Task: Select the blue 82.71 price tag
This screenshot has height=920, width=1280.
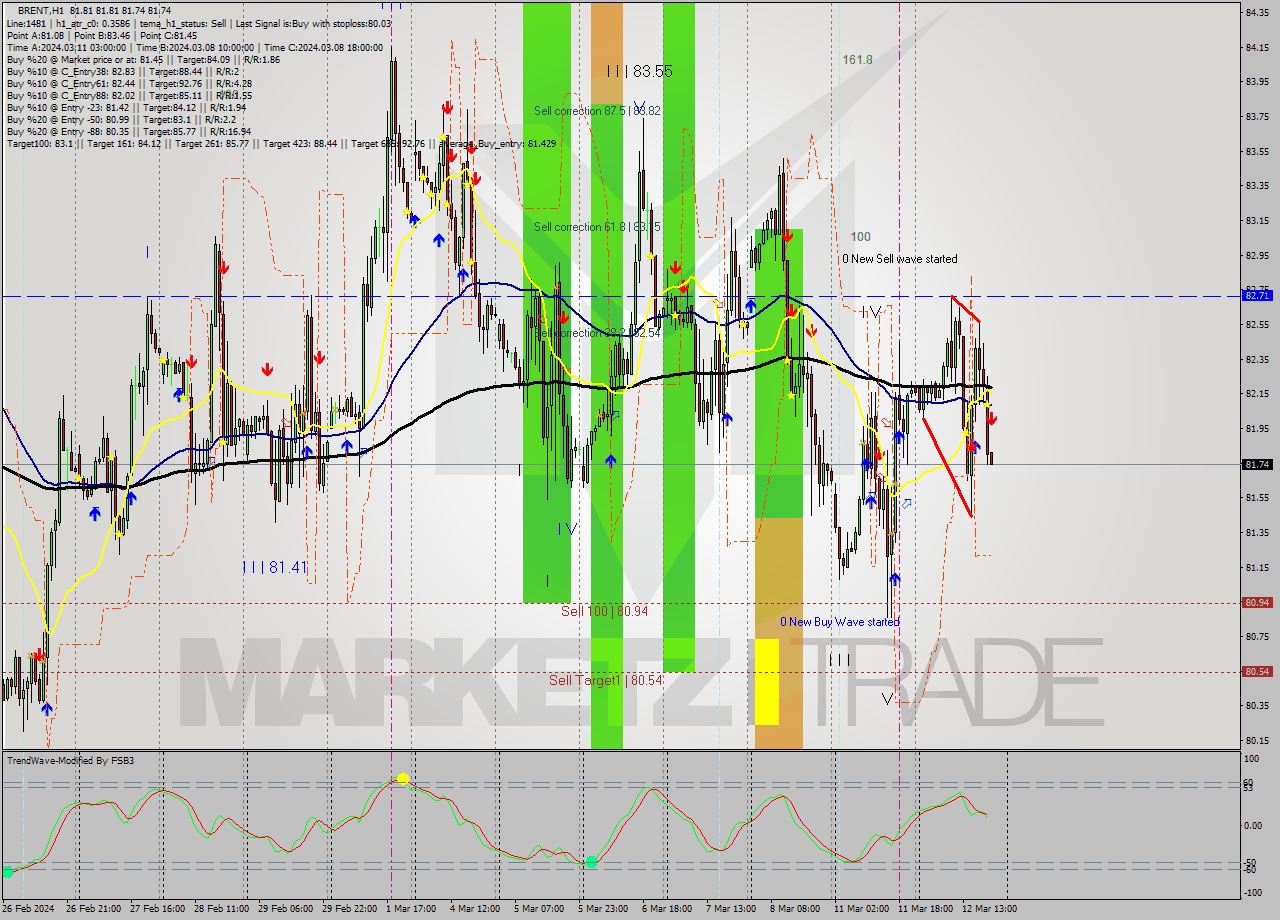Action: (1256, 296)
